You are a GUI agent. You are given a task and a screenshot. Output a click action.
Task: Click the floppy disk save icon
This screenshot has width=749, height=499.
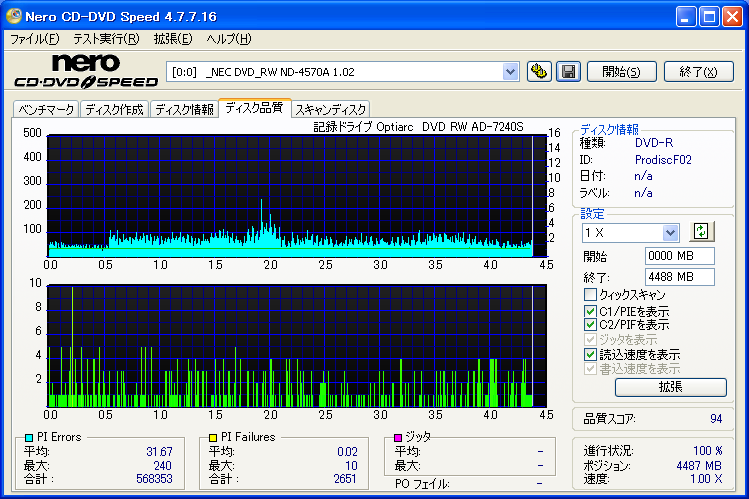568,72
